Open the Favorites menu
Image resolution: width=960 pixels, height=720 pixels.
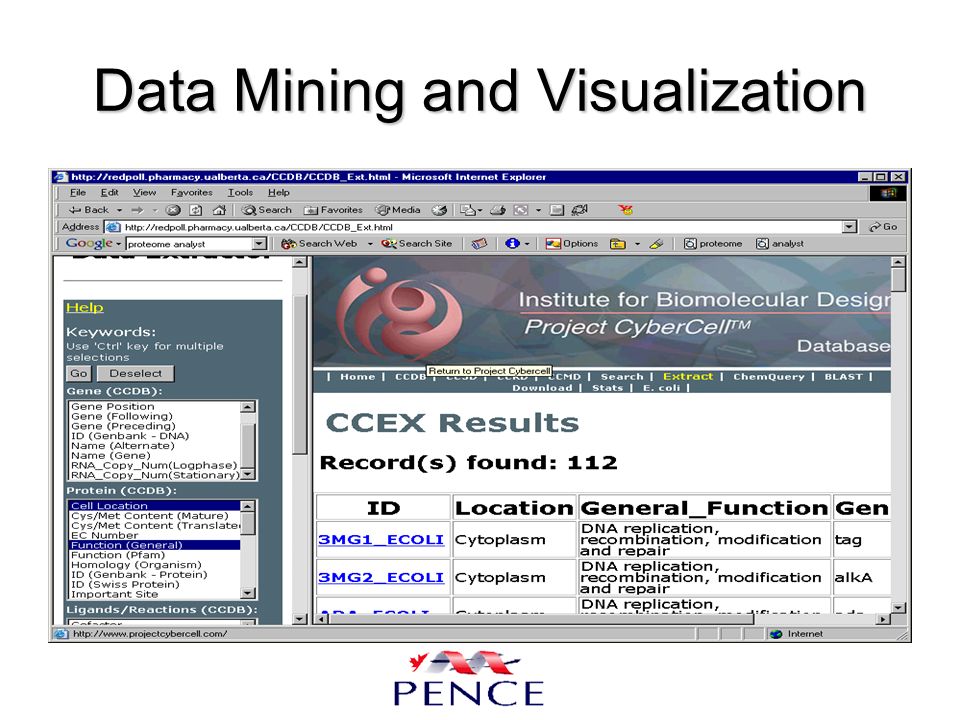[192, 192]
